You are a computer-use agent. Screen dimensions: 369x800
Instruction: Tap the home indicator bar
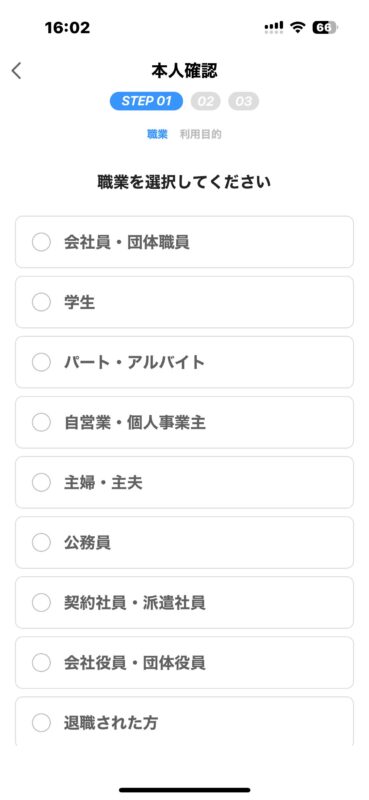pyautogui.click(x=185, y=790)
